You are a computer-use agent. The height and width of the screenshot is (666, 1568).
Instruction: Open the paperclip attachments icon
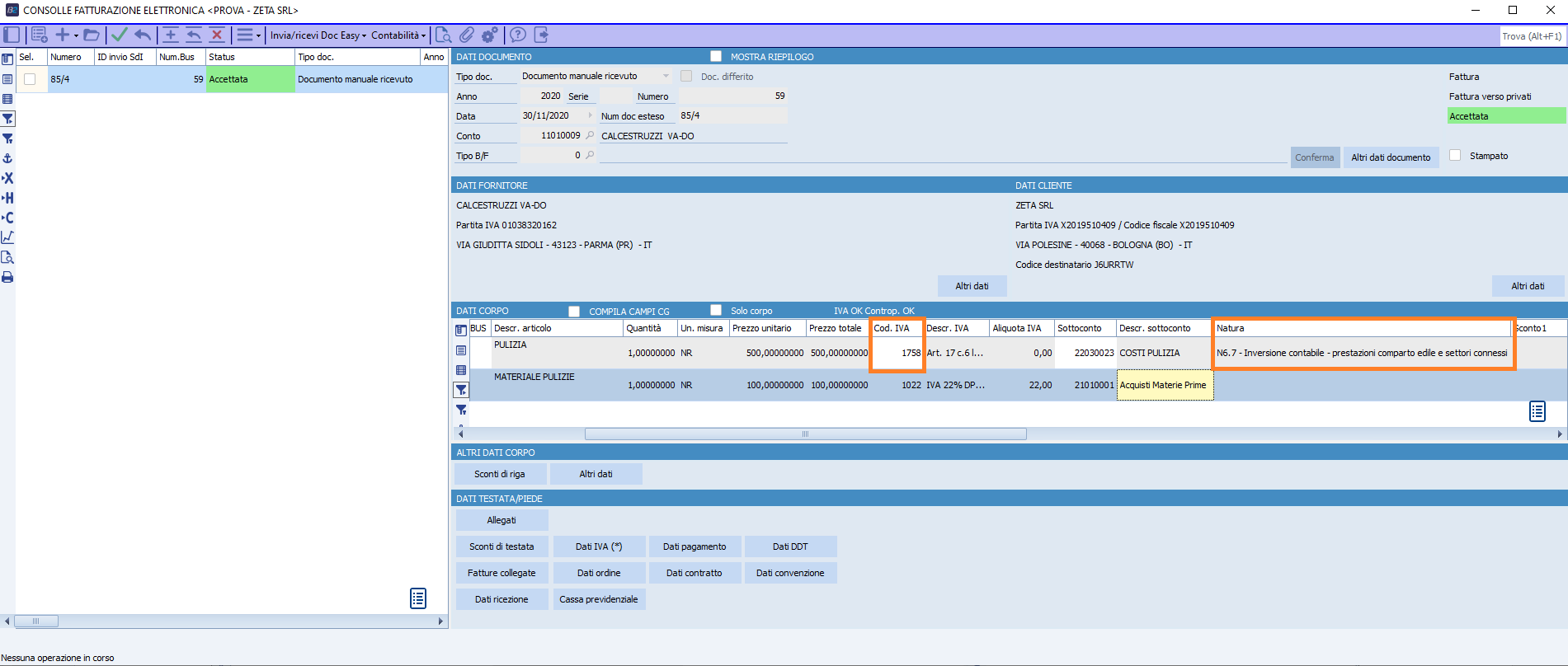click(467, 35)
